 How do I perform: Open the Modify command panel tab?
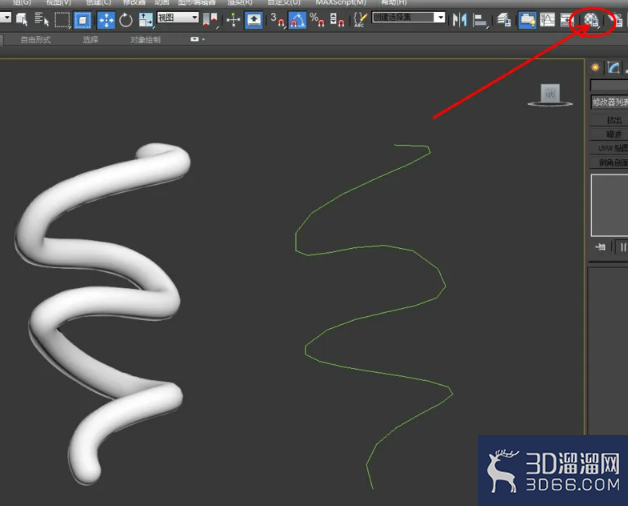(613, 67)
